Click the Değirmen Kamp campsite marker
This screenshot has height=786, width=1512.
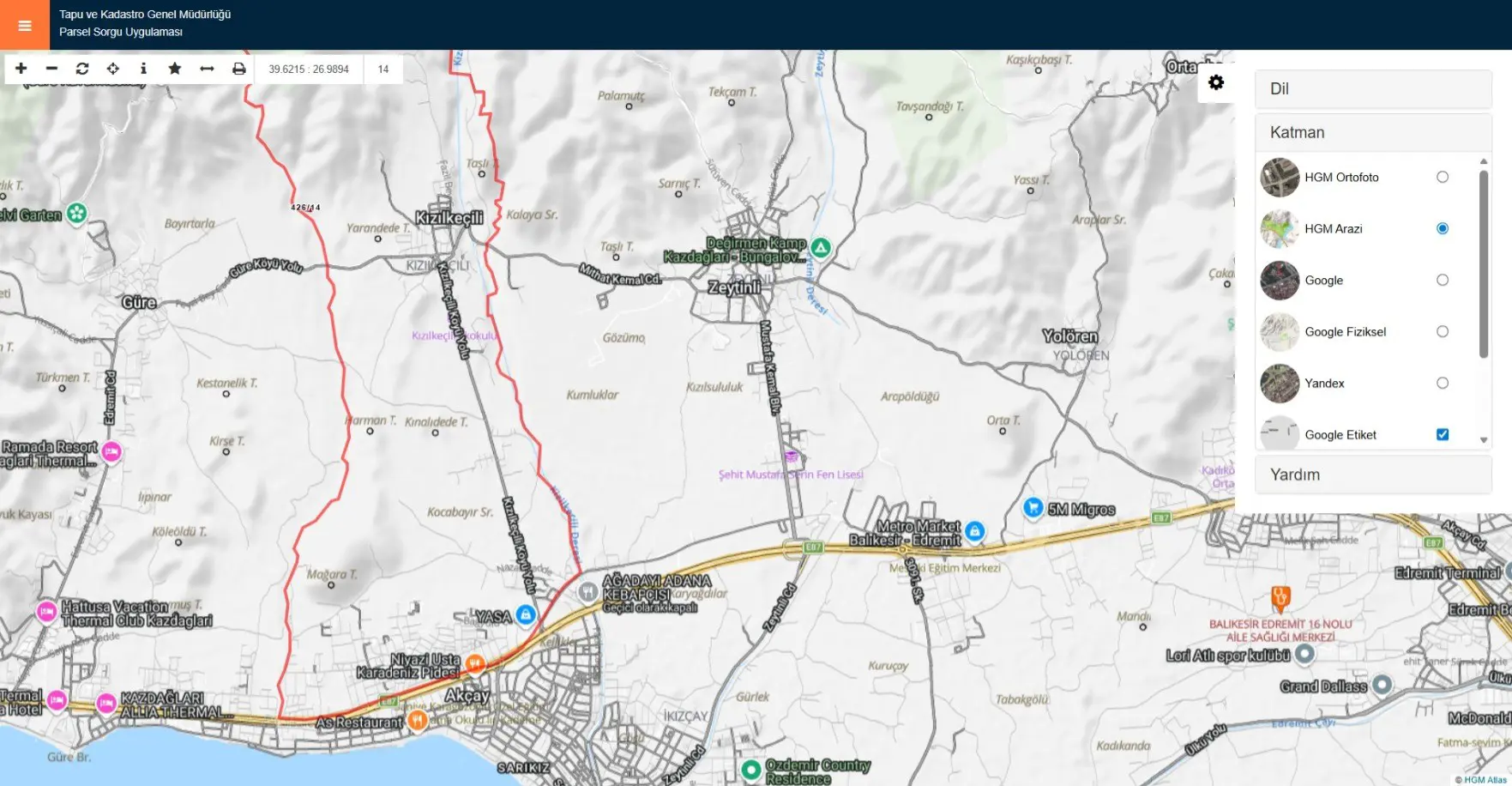[821, 248]
